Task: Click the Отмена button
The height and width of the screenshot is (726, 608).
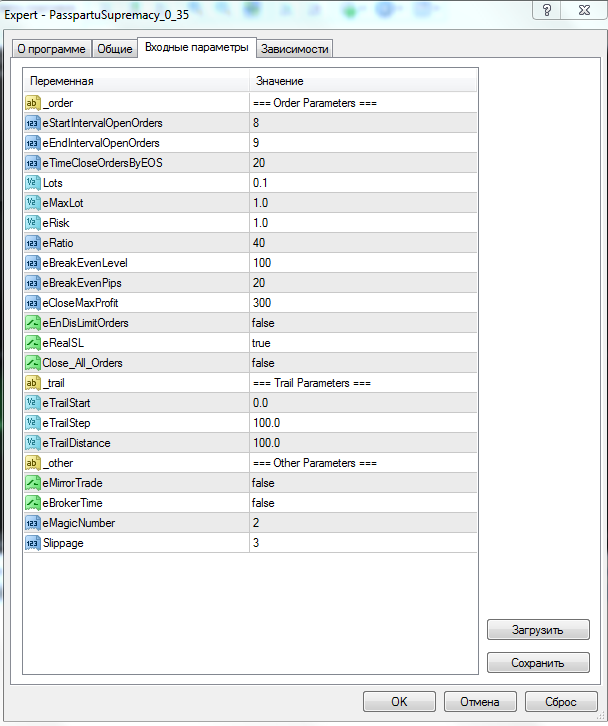Action: (x=480, y=701)
